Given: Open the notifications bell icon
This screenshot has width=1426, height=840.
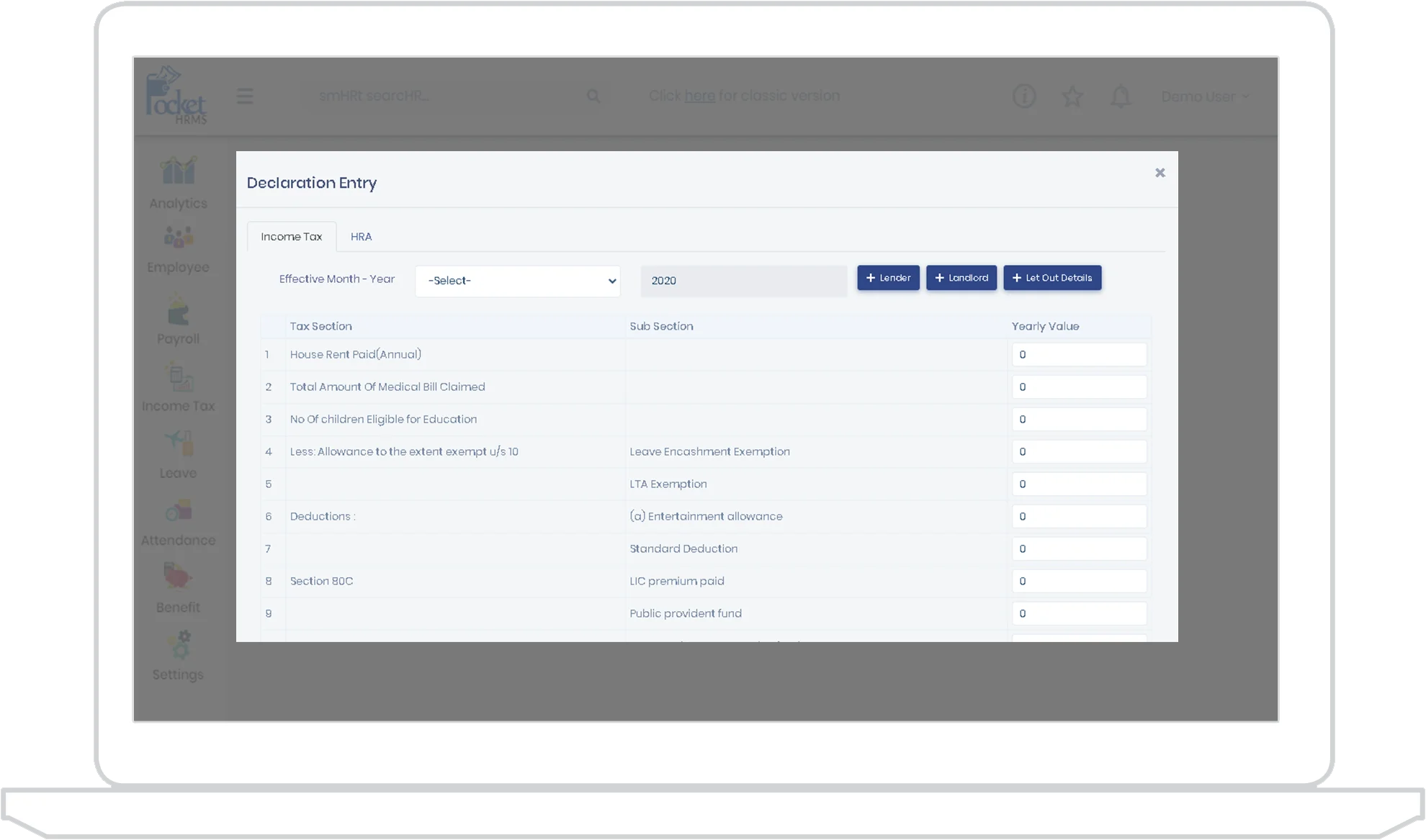Looking at the screenshot, I should click(x=1121, y=96).
